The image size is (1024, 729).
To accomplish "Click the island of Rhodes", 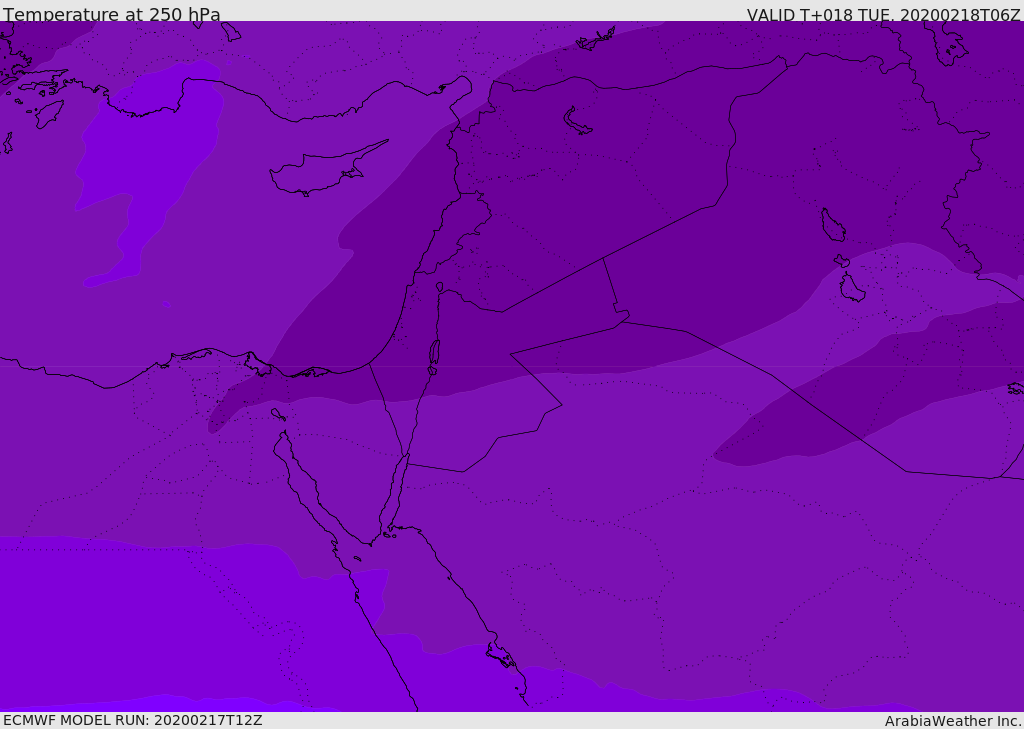I will point(49,114).
